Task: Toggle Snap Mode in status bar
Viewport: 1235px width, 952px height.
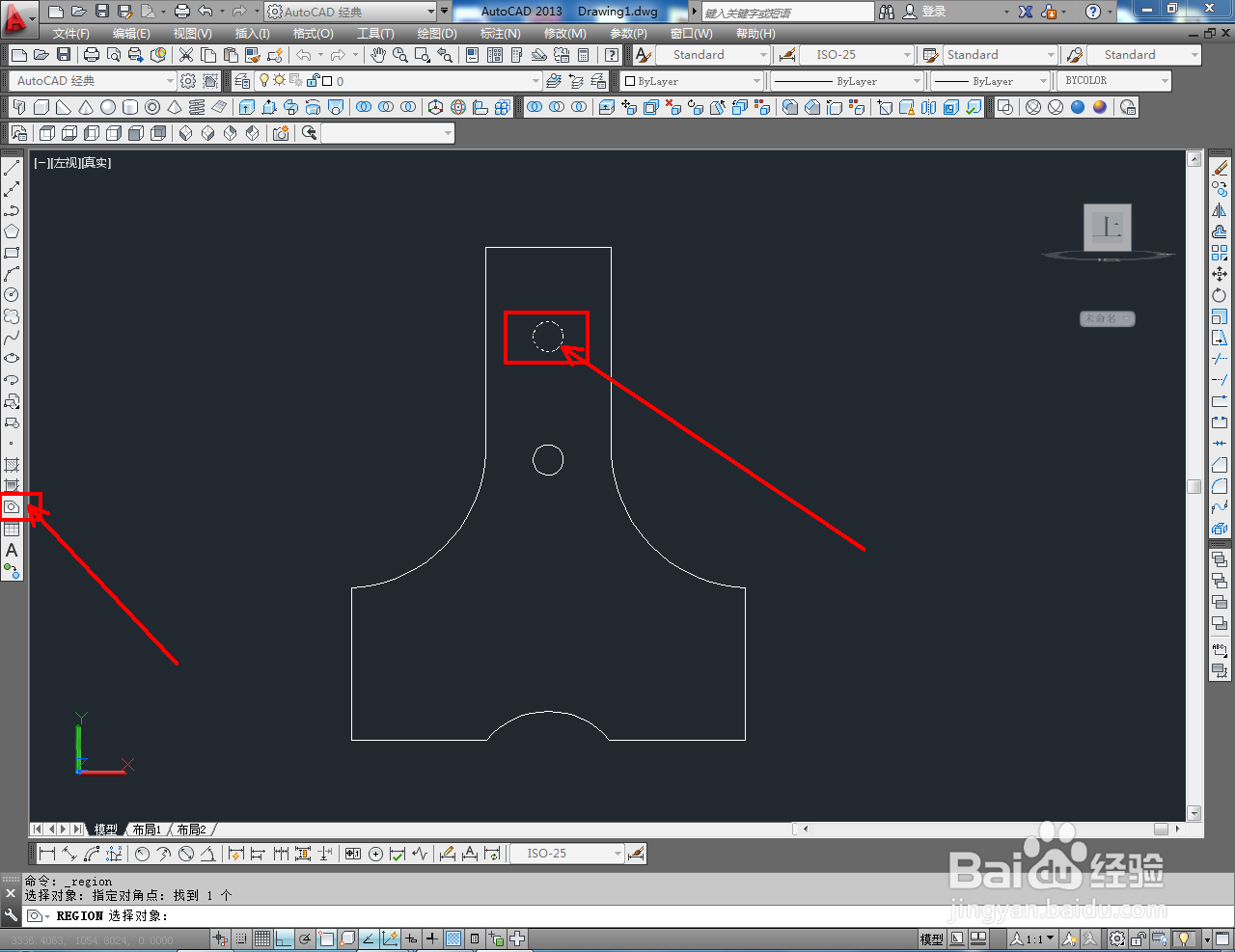Action: coord(241,938)
